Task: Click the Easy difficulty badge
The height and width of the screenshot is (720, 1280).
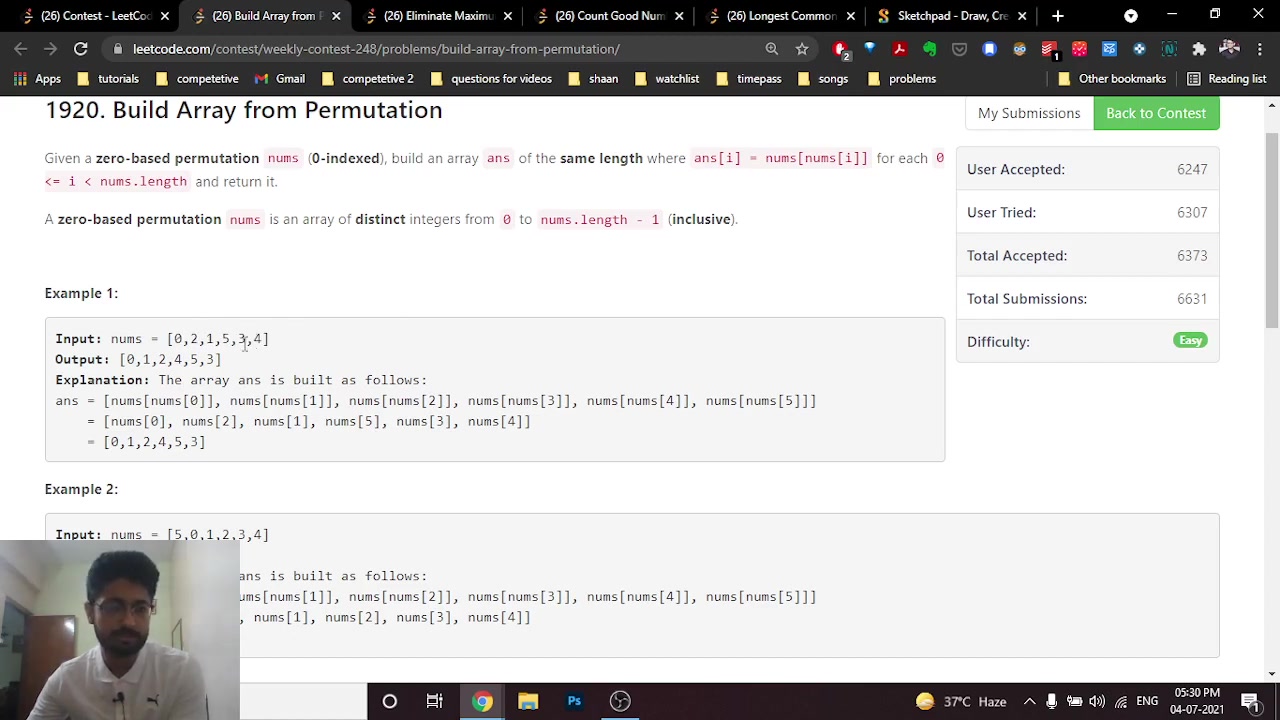Action: point(1190,340)
